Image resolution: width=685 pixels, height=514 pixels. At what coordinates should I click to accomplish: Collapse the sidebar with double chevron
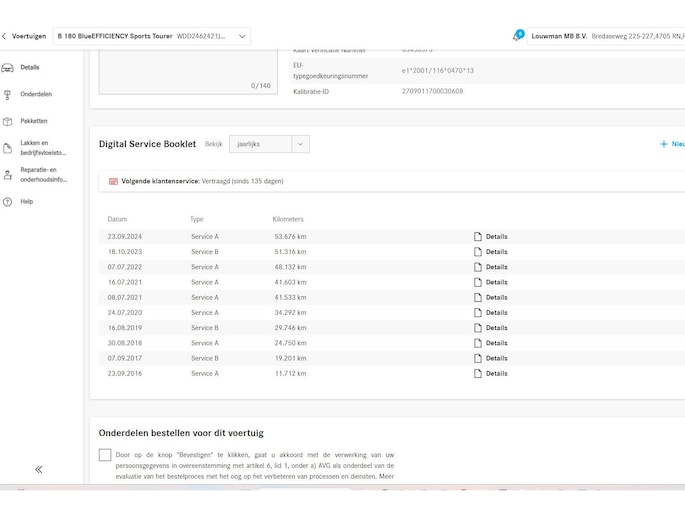click(x=39, y=469)
